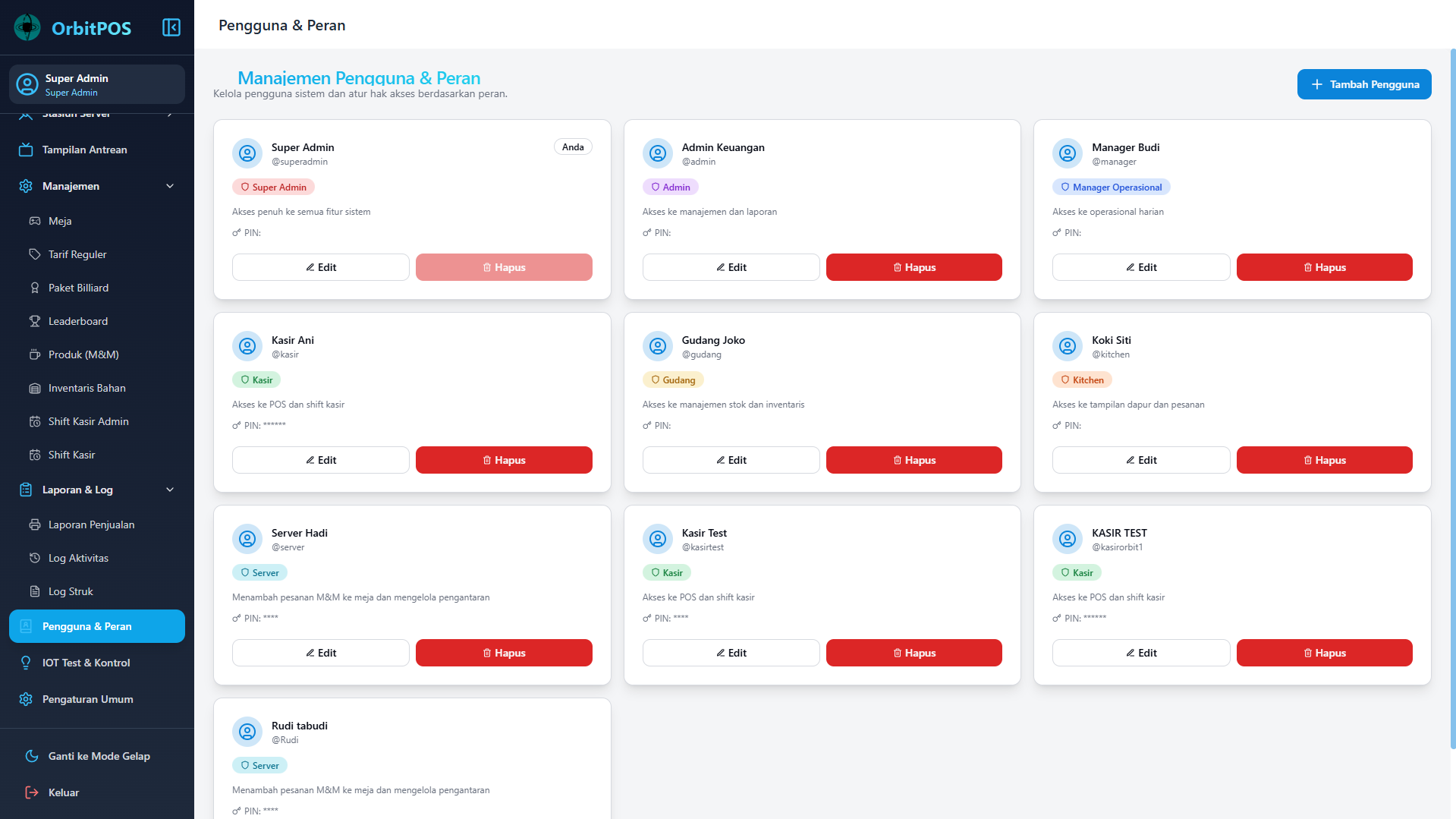Delete the Koki Siti user with Hapus

pyautogui.click(x=1324, y=460)
